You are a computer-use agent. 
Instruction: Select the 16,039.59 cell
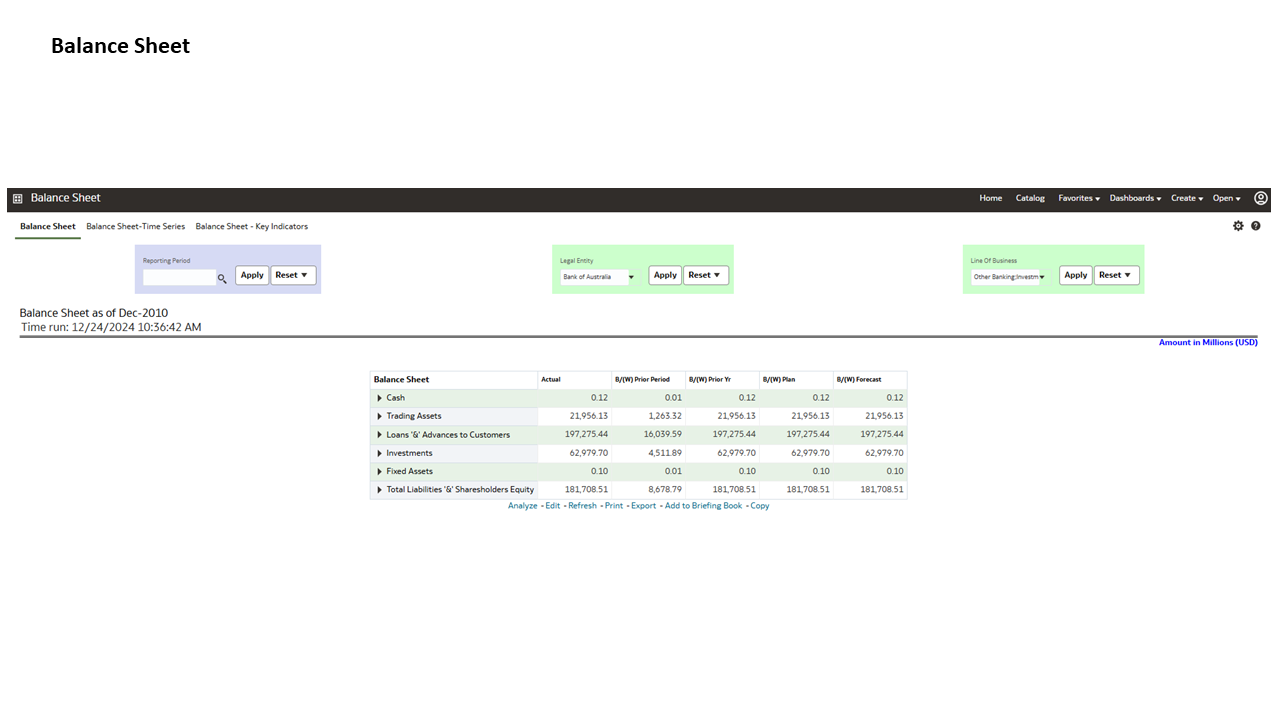tap(648, 435)
